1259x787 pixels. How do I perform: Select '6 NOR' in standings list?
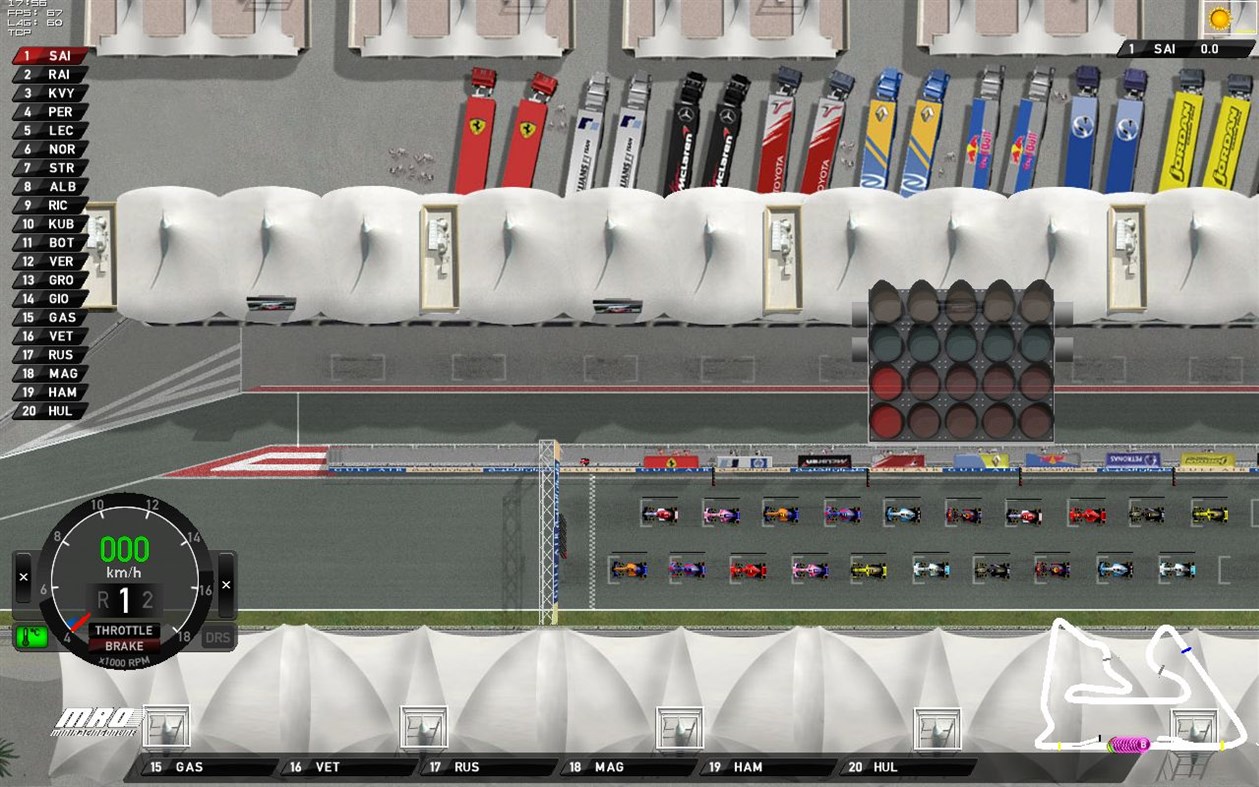pos(49,149)
